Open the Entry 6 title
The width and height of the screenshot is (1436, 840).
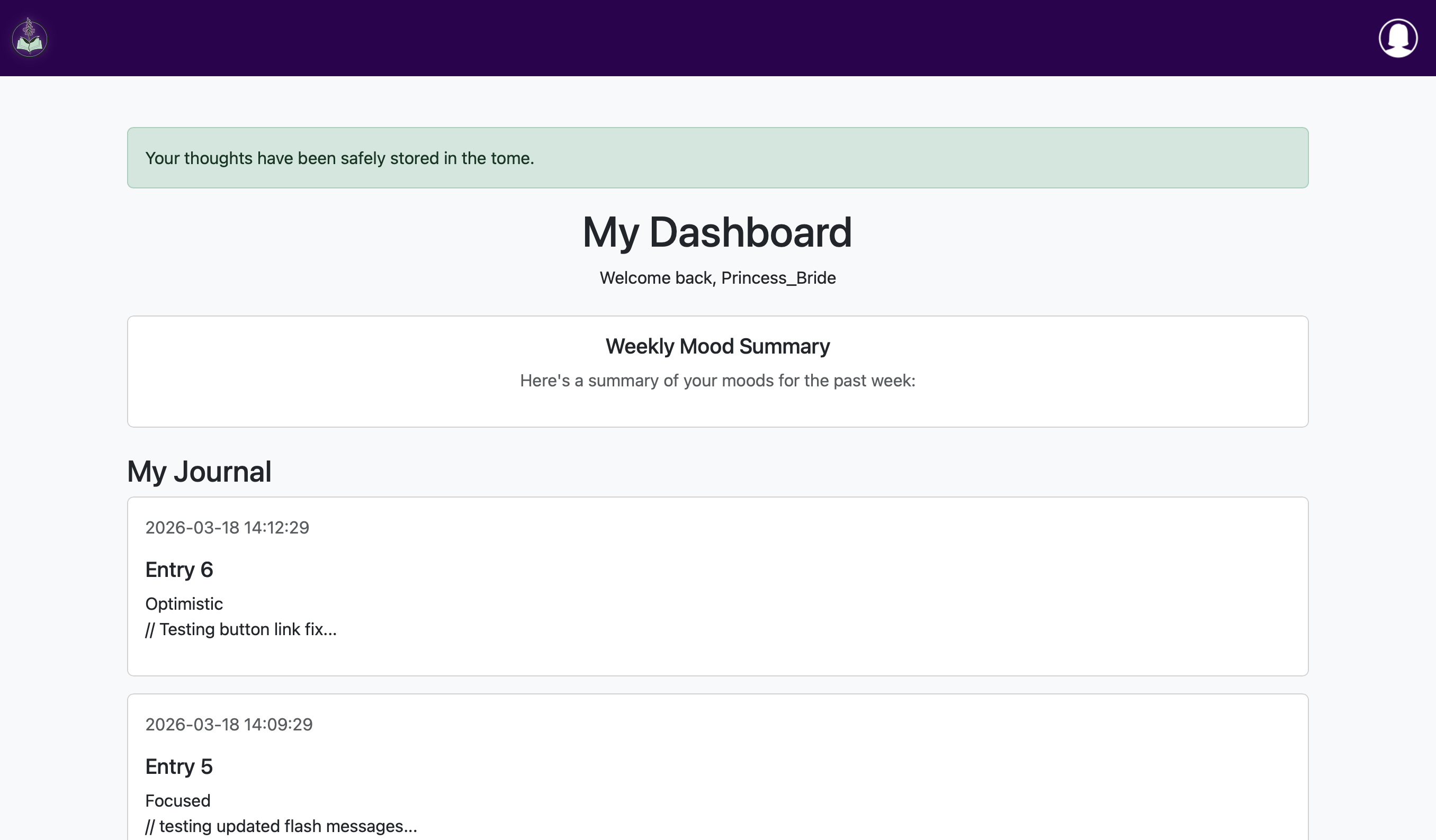click(x=179, y=570)
